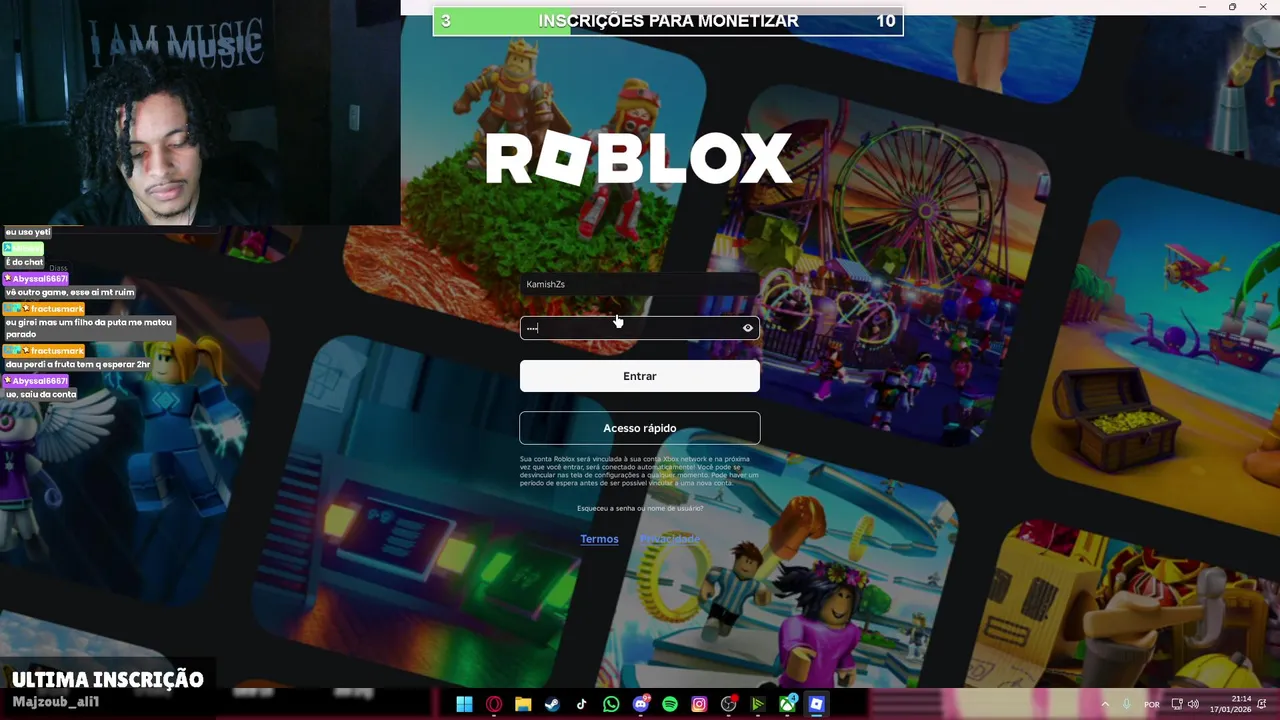Open network status tray icon
Image resolution: width=1280 pixels, height=720 pixels.
(1177, 704)
